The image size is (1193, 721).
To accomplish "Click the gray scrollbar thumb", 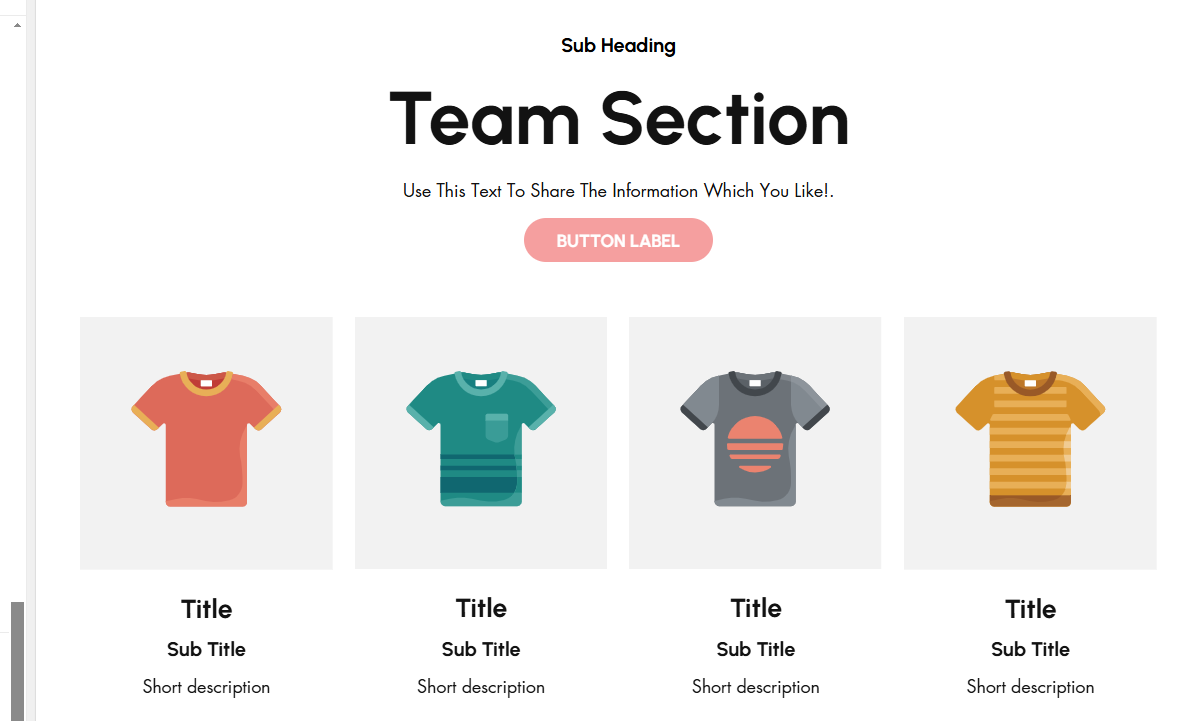I will (x=17, y=660).
